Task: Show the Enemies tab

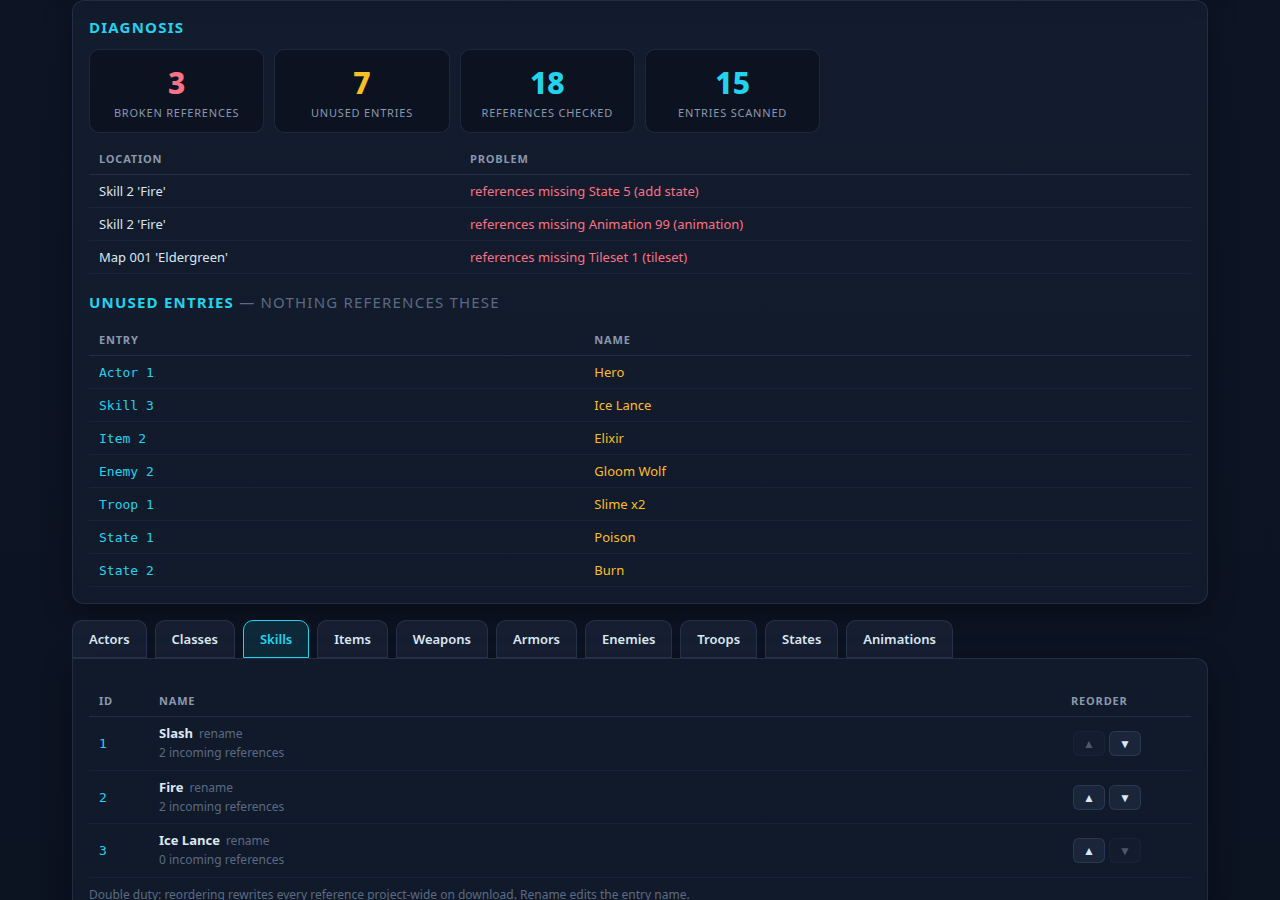Action: pyautogui.click(x=629, y=640)
